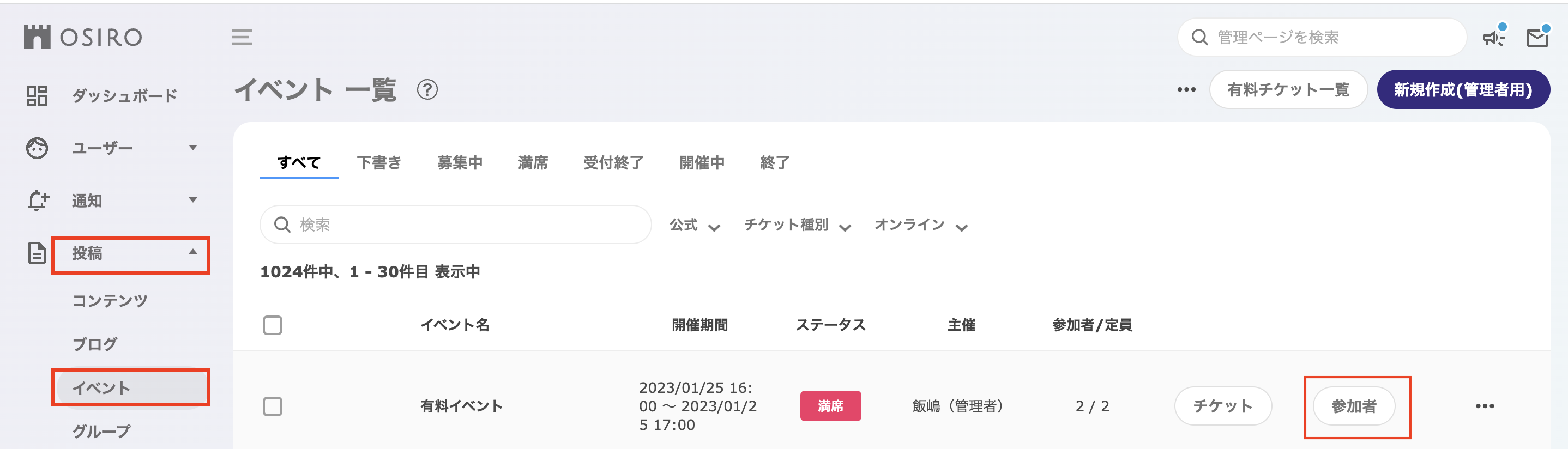Click the 新規作成(管理者用) button
This screenshot has height=449, width=1568.
[x=1463, y=90]
